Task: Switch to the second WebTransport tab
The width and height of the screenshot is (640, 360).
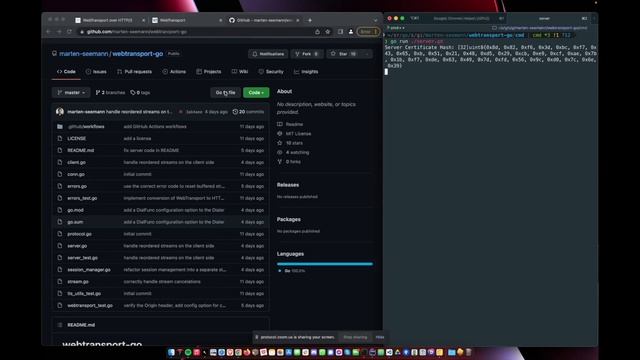Action: (186, 20)
